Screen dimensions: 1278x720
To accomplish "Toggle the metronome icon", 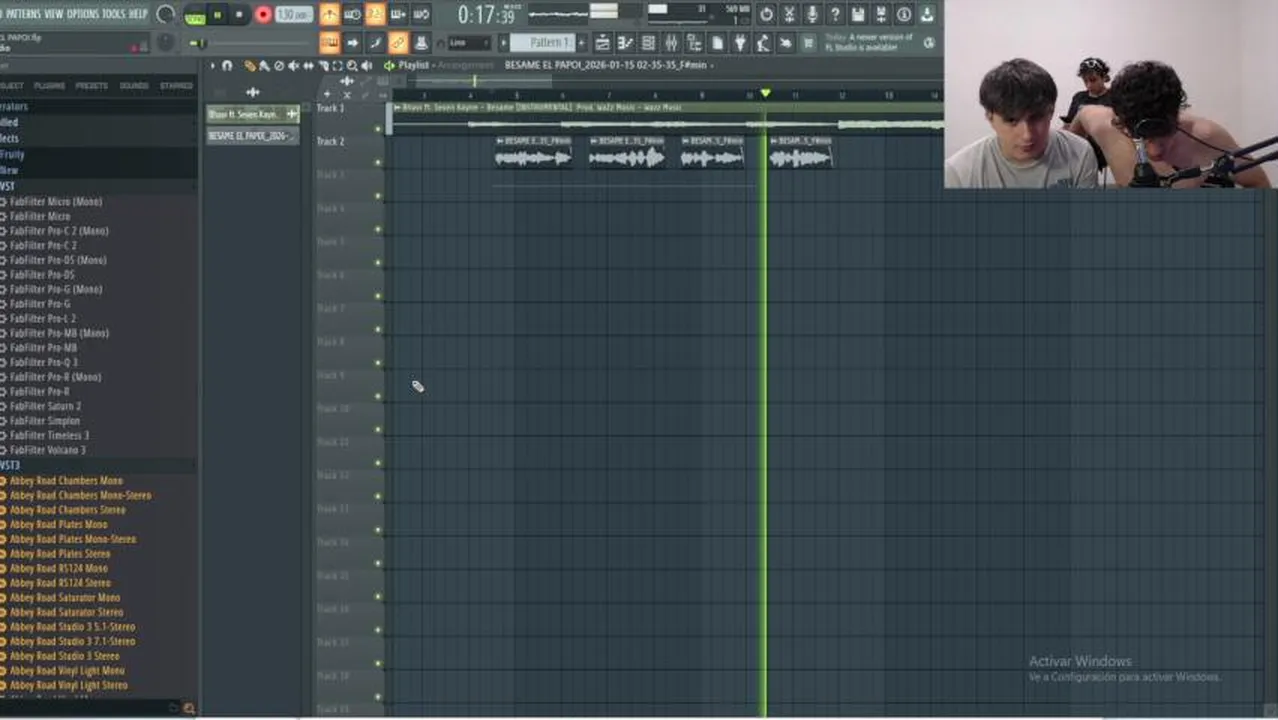I will point(330,14).
